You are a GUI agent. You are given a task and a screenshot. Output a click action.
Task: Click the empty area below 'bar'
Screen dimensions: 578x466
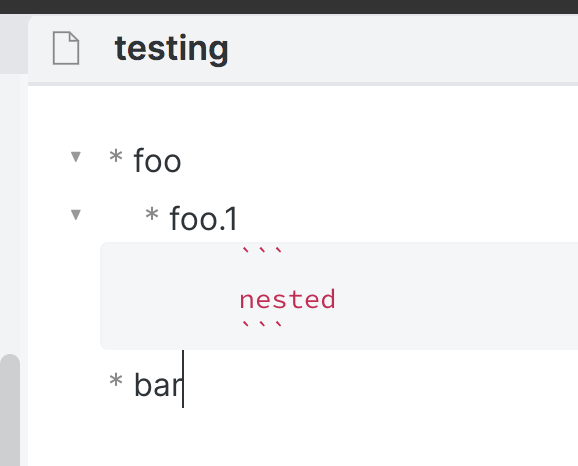[302, 437]
